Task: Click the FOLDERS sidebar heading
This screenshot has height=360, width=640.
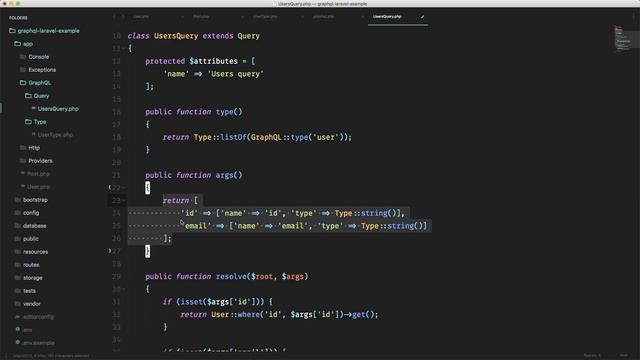Action: [18, 18]
